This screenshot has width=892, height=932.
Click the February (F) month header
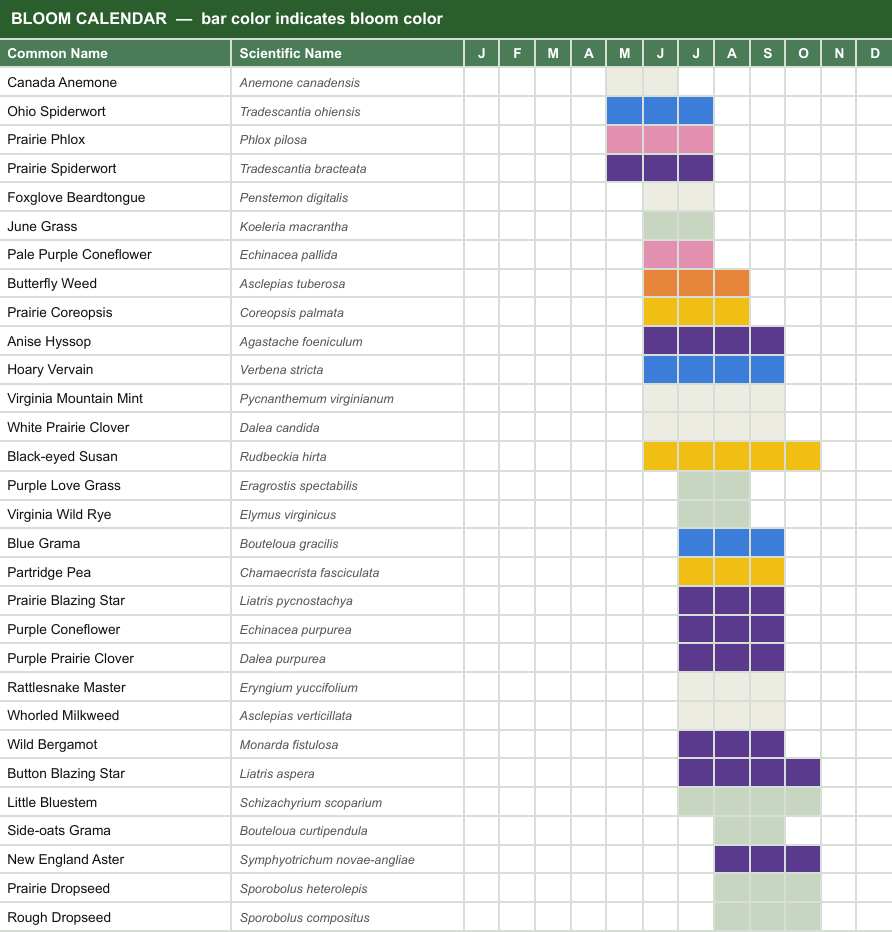pos(517,53)
